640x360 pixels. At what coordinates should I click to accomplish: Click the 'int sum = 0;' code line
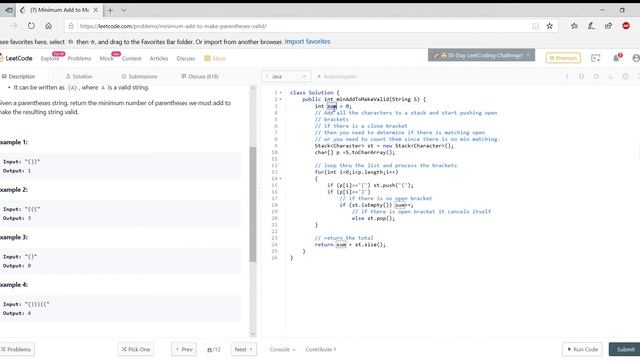[333, 106]
